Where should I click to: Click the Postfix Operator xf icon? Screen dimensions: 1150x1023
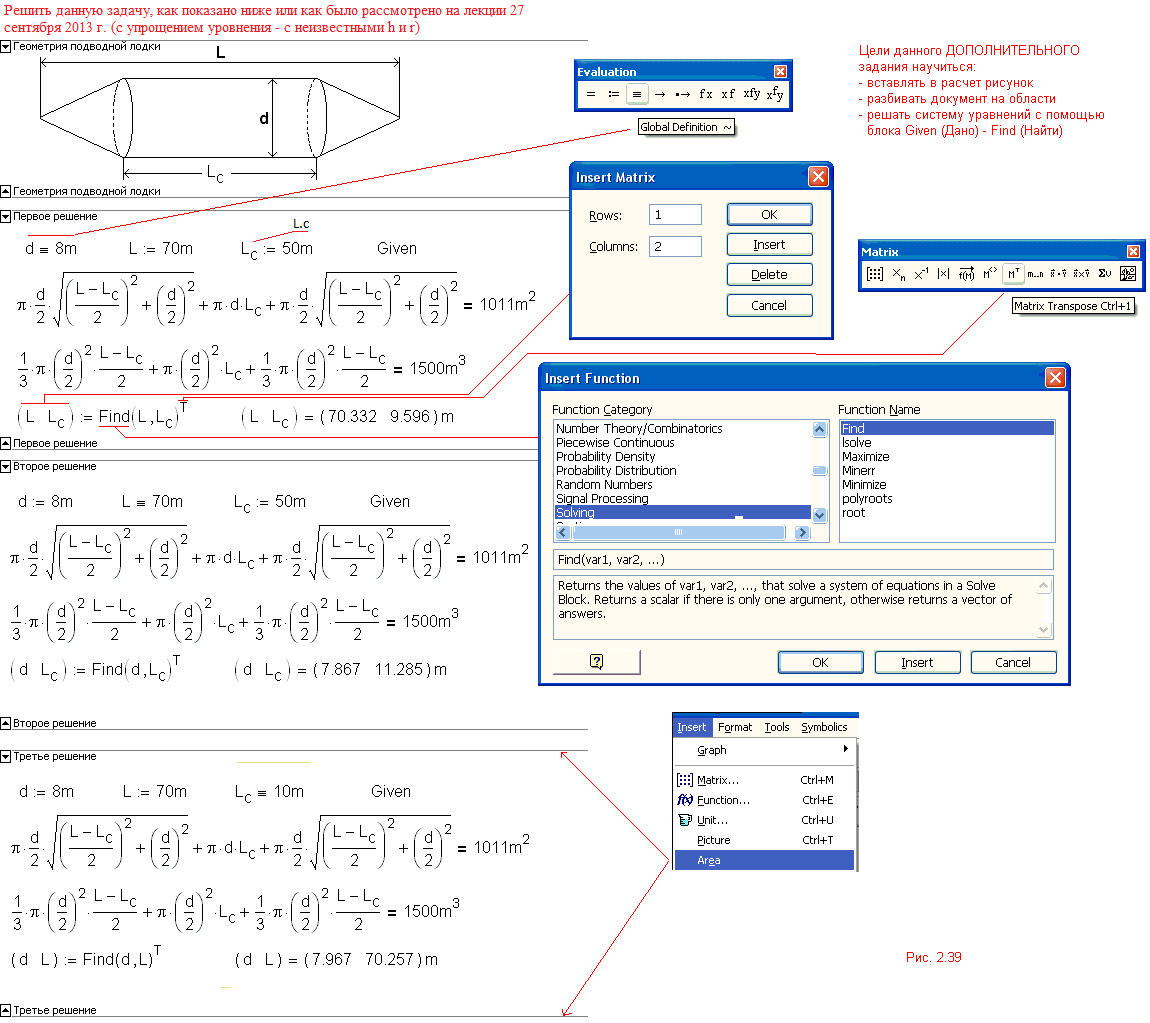(728, 94)
